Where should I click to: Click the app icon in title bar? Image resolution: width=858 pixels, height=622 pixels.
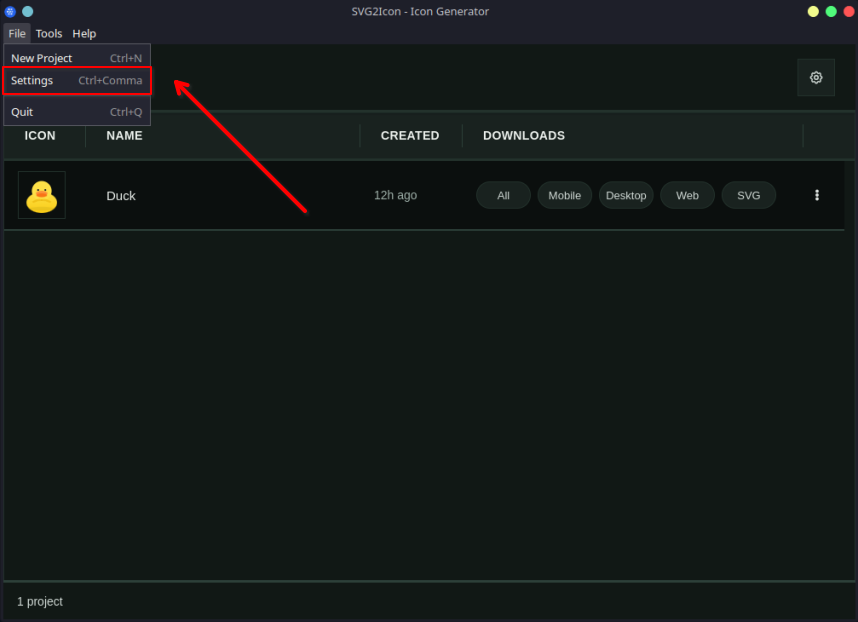click(10, 11)
